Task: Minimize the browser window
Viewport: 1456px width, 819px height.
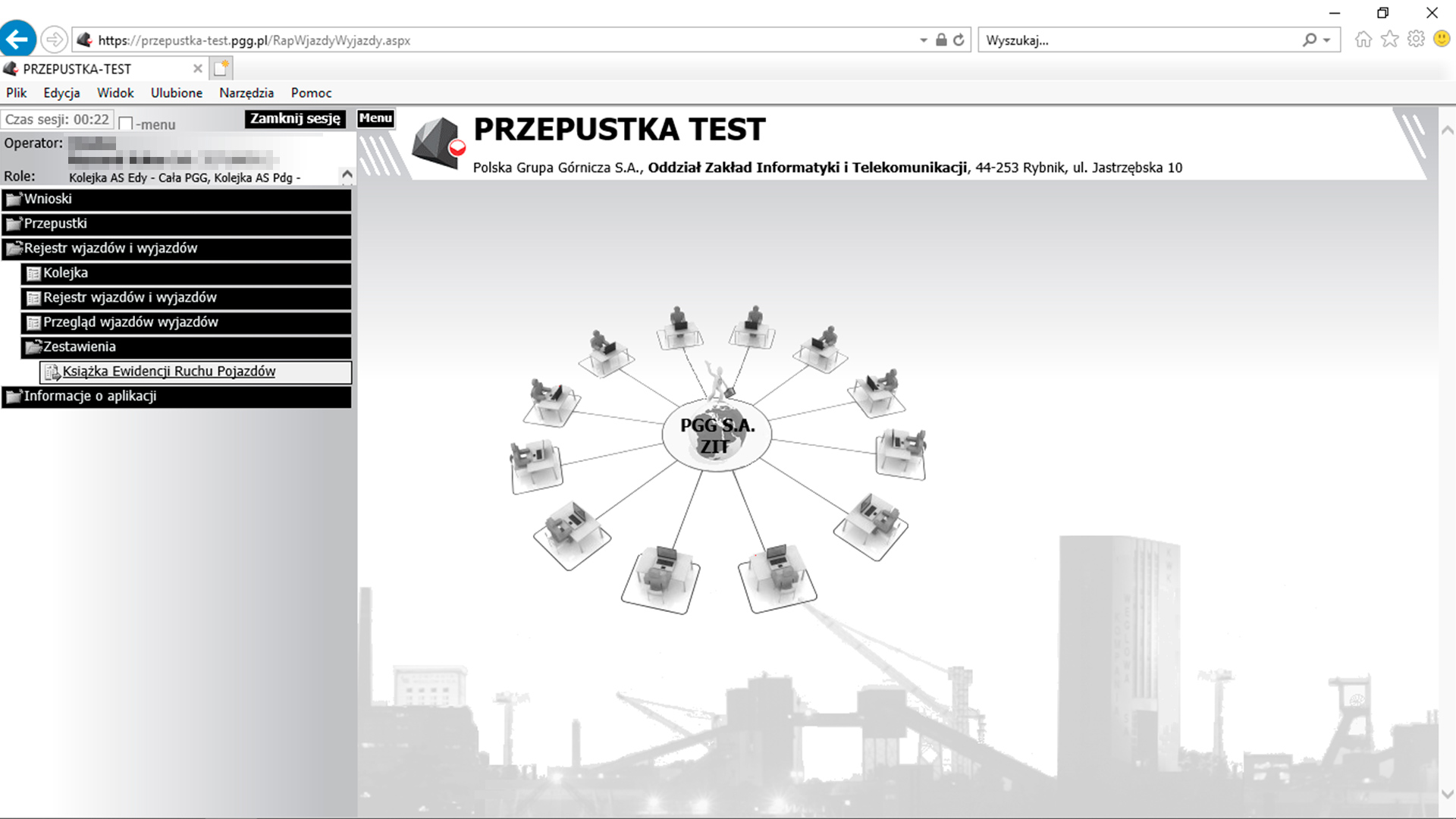Action: (1335, 13)
